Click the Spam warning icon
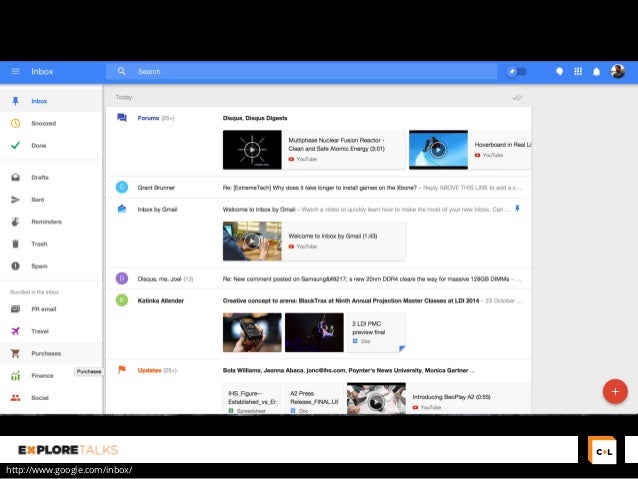Screen dimensions: 638x479 point(15,266)
